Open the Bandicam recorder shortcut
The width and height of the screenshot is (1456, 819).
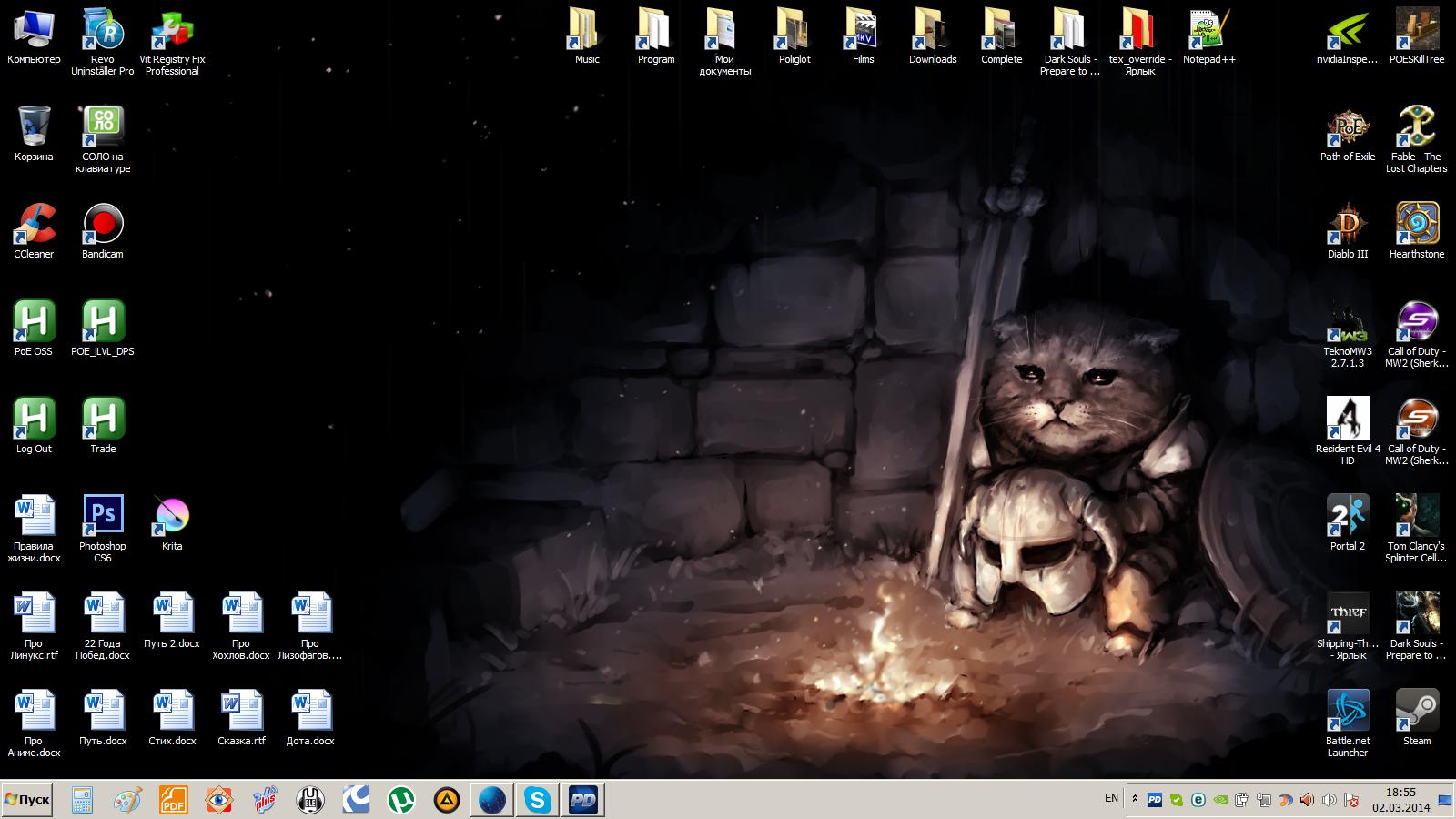click(103, 225)
